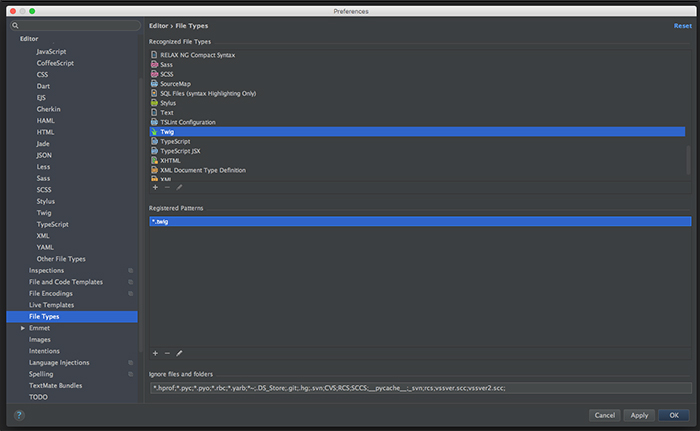Image resolution: width=700 pixels, height=431 pixels.
Task: Open Images settings page
Action: coord(40,339)
